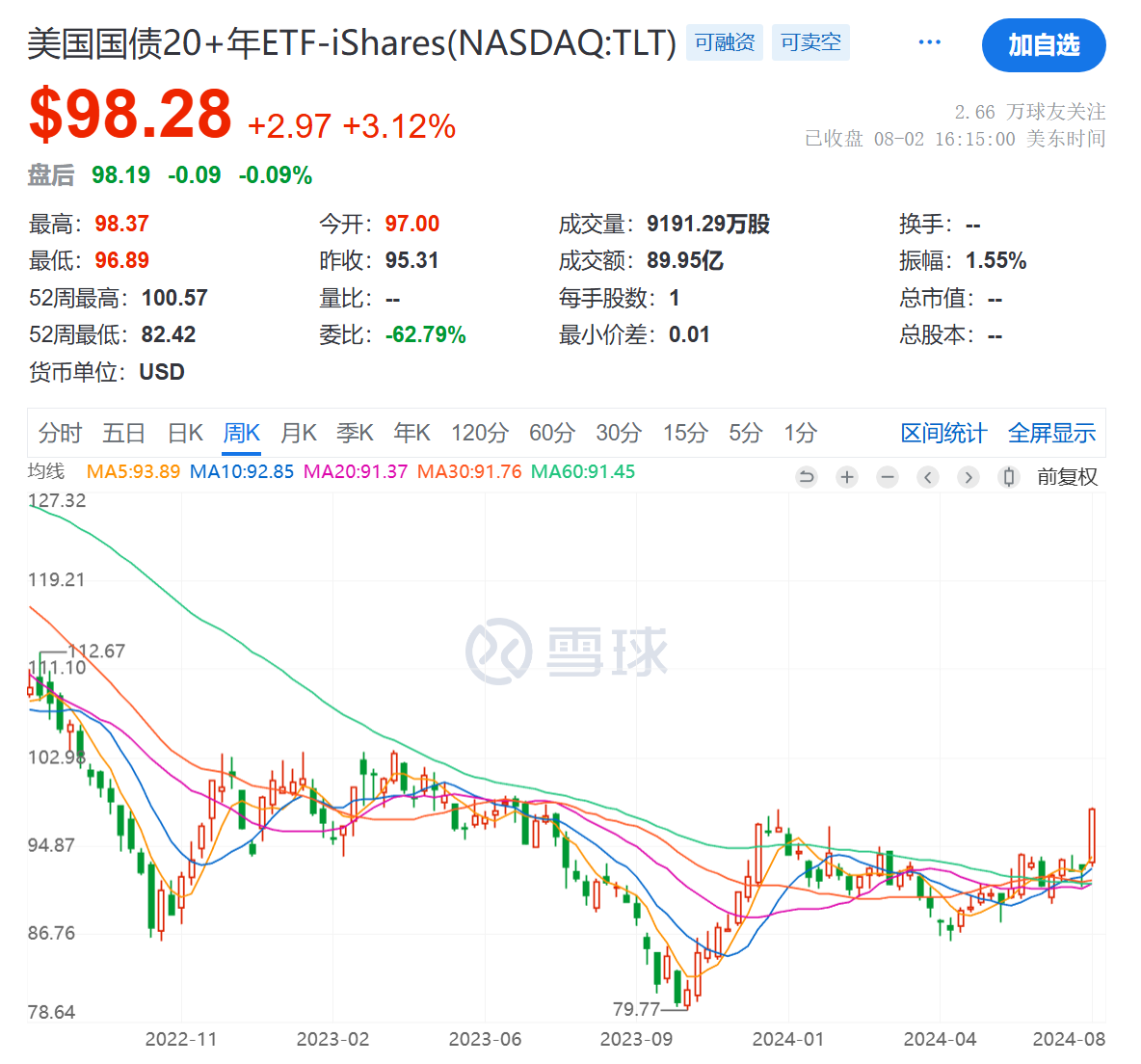Click the 成交额 value 89.95亿
Viewport: 1141px width, 1064px height.
click(685, 260)
